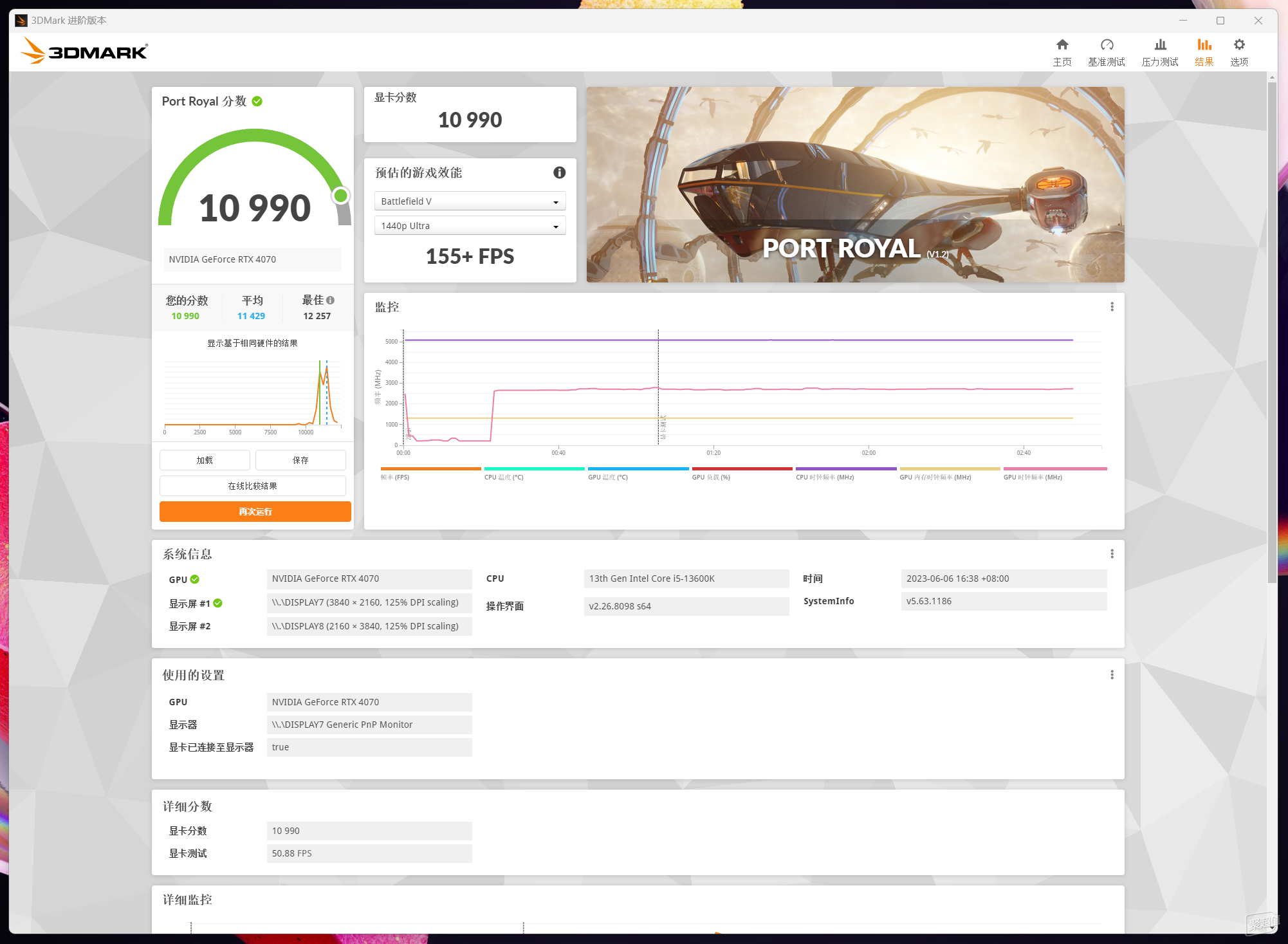Click 时间 value 2023-06-06 16:38 +08:00
1288x944 pixels.
click(x=1004, y=578)
